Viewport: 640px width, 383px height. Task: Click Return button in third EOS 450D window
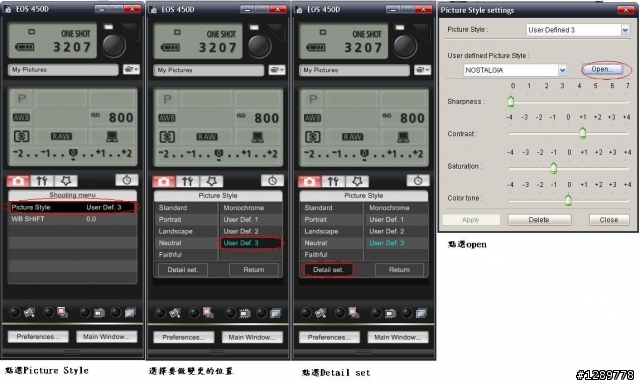(399, 269)
